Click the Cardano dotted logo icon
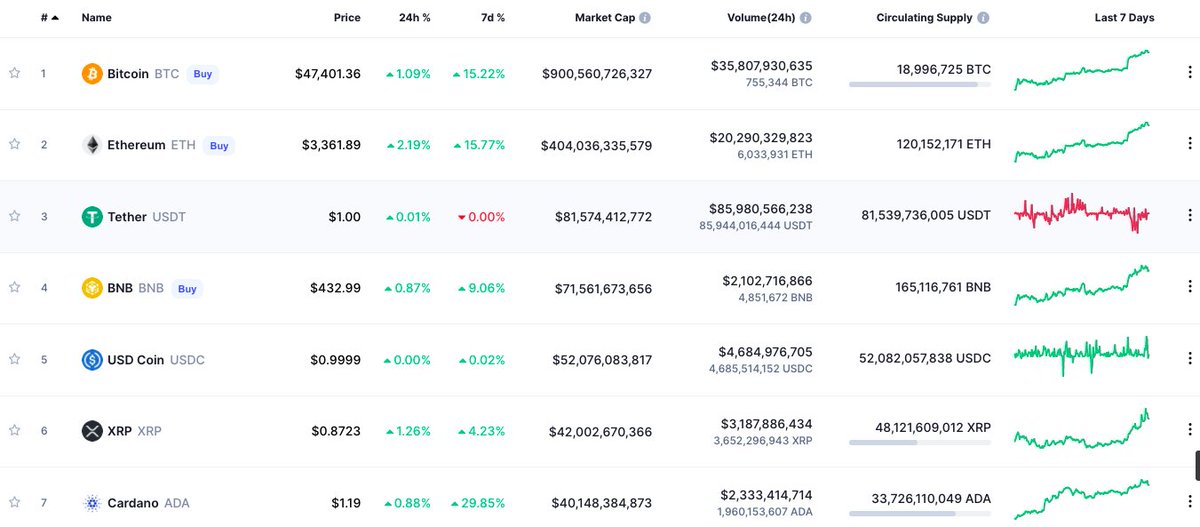Screen dimensions: 1200x527 [92, 503]
